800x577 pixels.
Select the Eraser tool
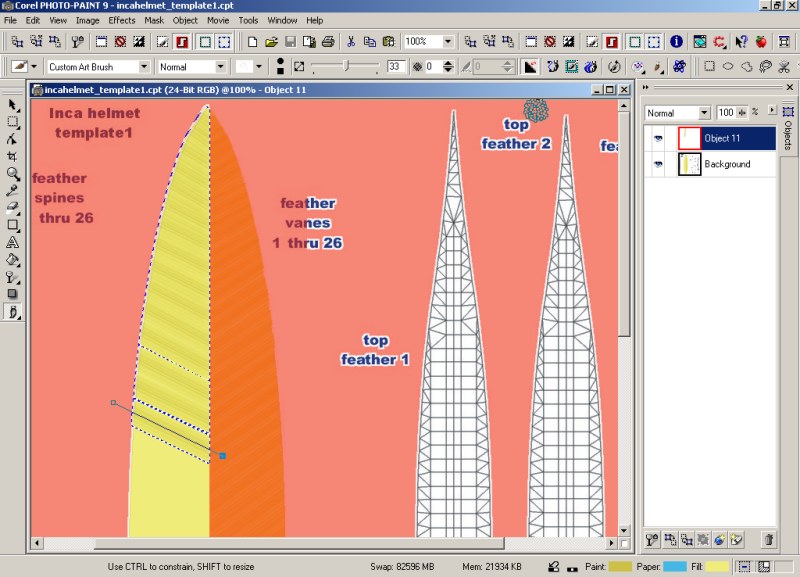click(x=13, y=208)
